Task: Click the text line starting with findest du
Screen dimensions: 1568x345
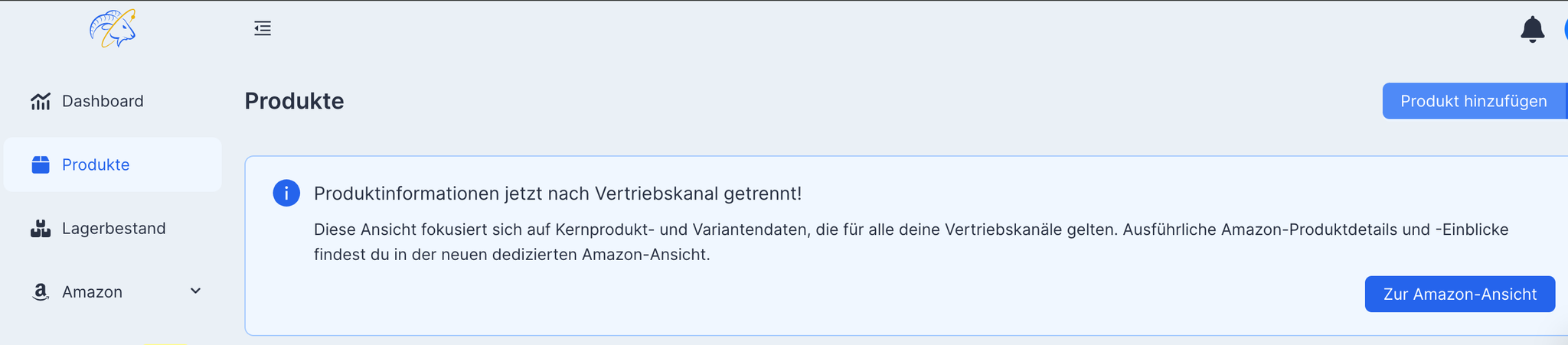Action: [511, 255]
